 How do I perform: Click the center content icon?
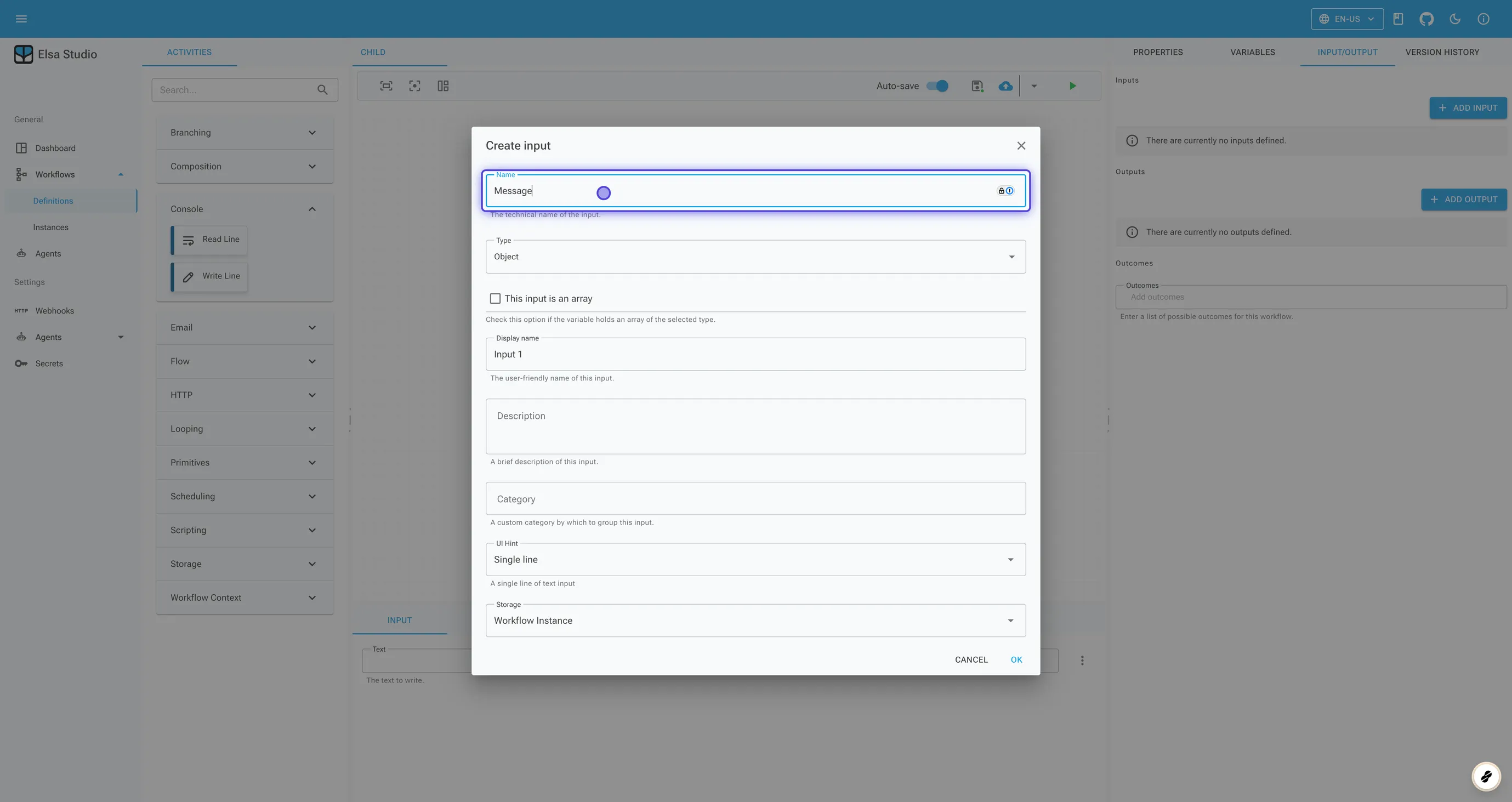(x=414, y=86)
